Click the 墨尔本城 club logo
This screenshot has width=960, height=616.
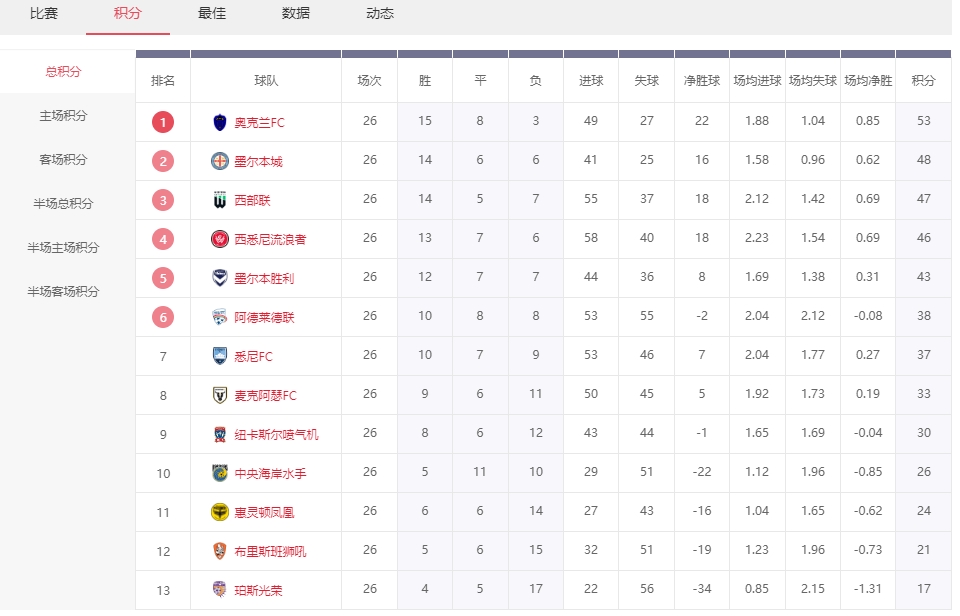(x=220, y=161)
